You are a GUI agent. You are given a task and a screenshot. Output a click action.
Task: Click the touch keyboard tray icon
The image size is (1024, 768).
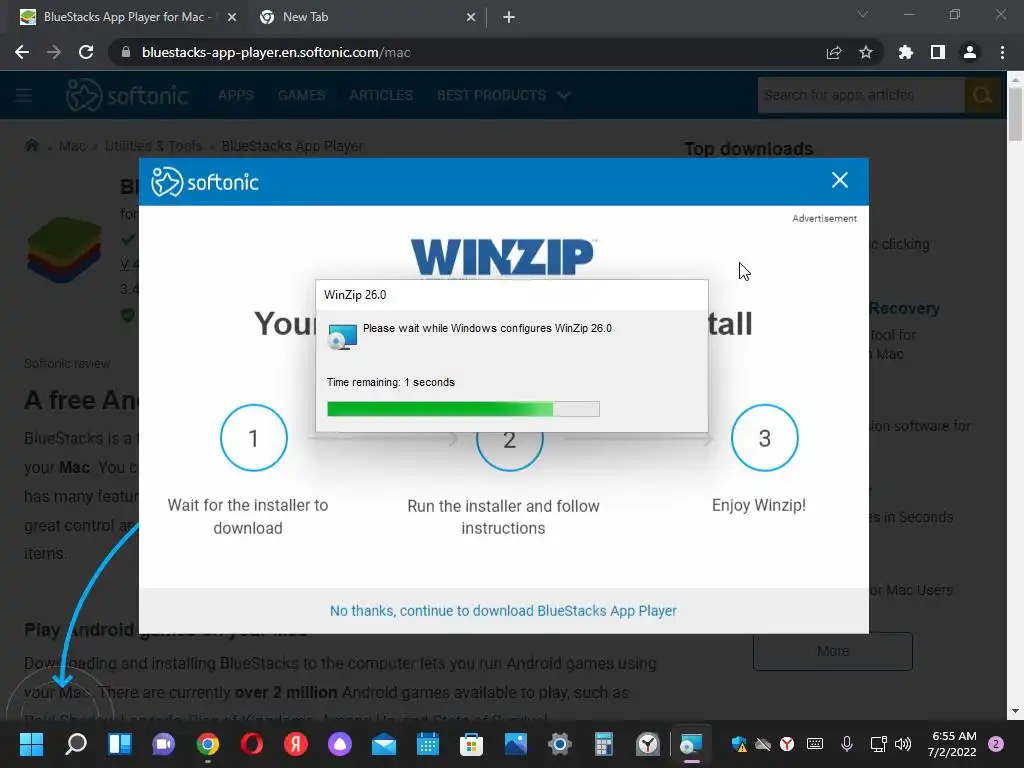click(x=815, y=744)
